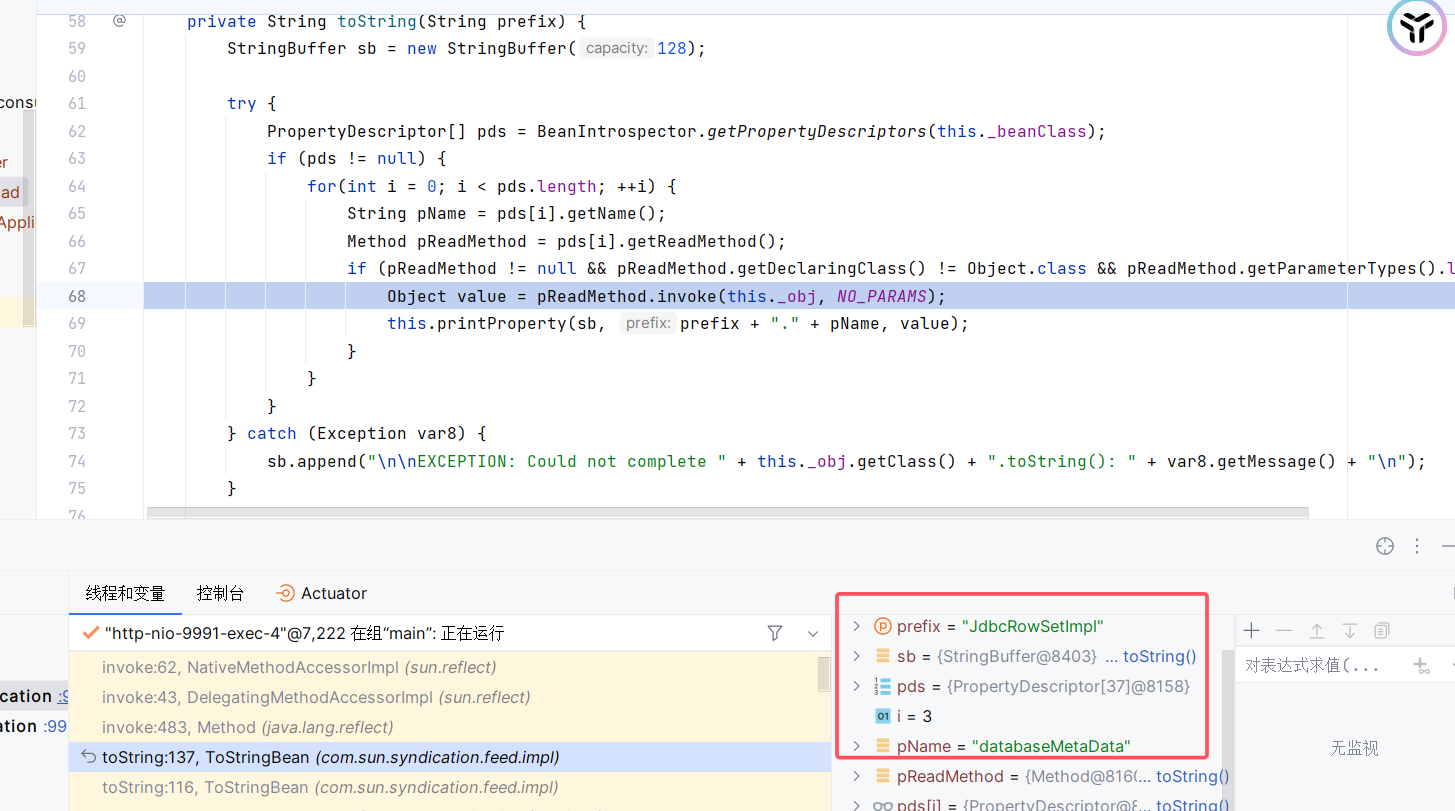Switch to the Actuator tab
This screenshot has width=1455, height=811.
click(321, 593)
